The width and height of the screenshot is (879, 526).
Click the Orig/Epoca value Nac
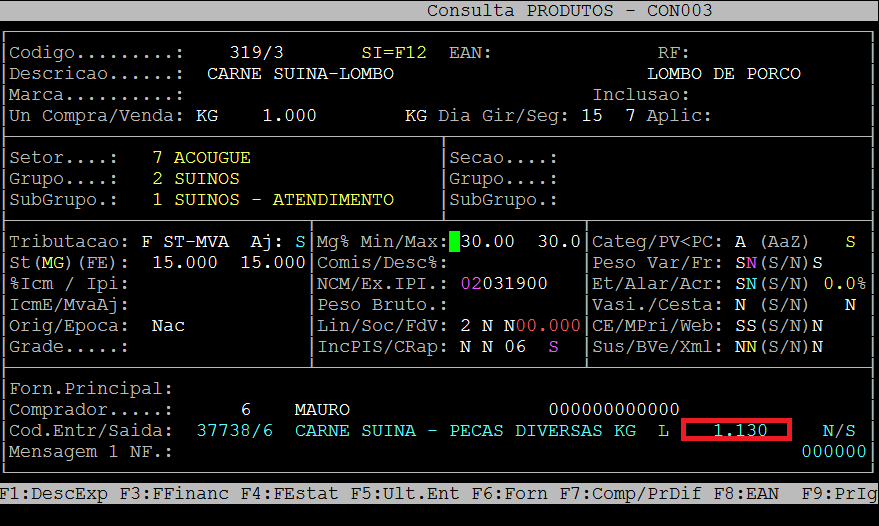pyautogui.click(x=168, y=326)
